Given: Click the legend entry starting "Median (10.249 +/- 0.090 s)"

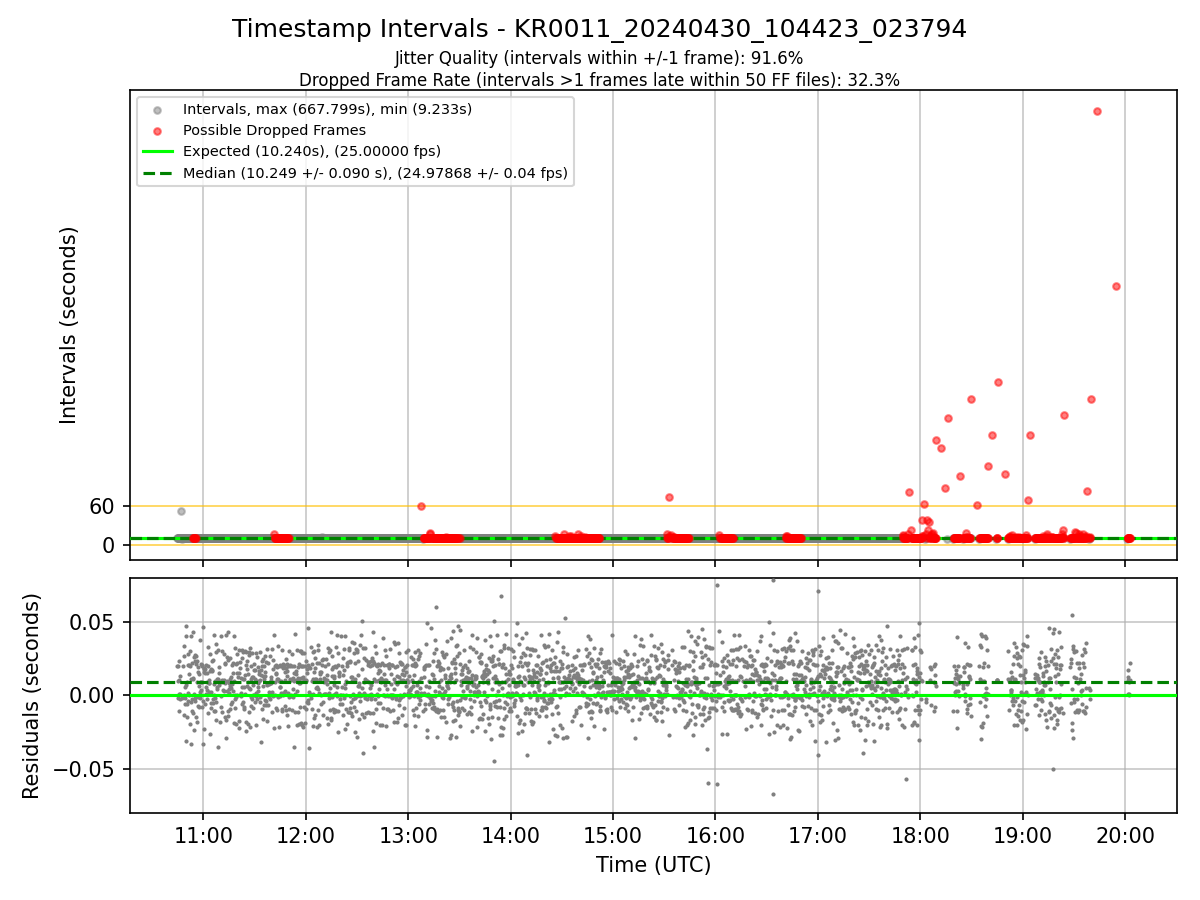Looking at the screenshot, I should pyautogui.click(x=375, y=173).
